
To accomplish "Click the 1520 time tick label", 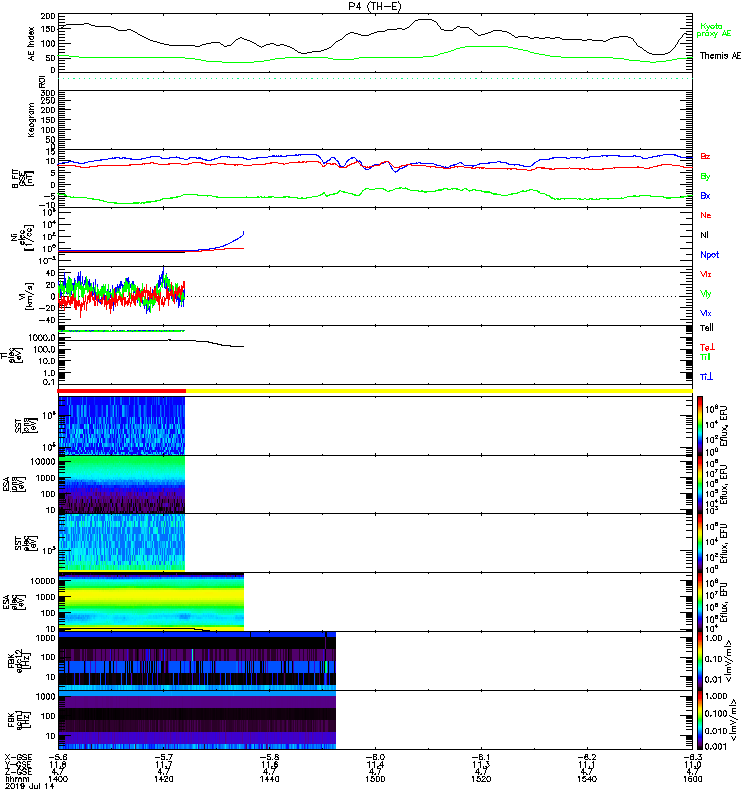I will tap(481, 779).
